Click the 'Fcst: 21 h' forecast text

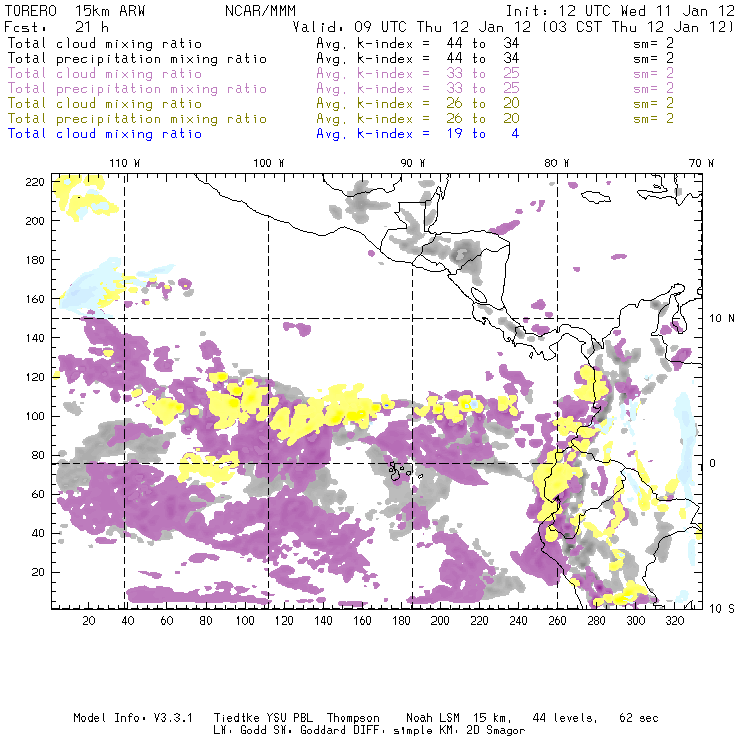pyautogui.click(x=57, y=27)
